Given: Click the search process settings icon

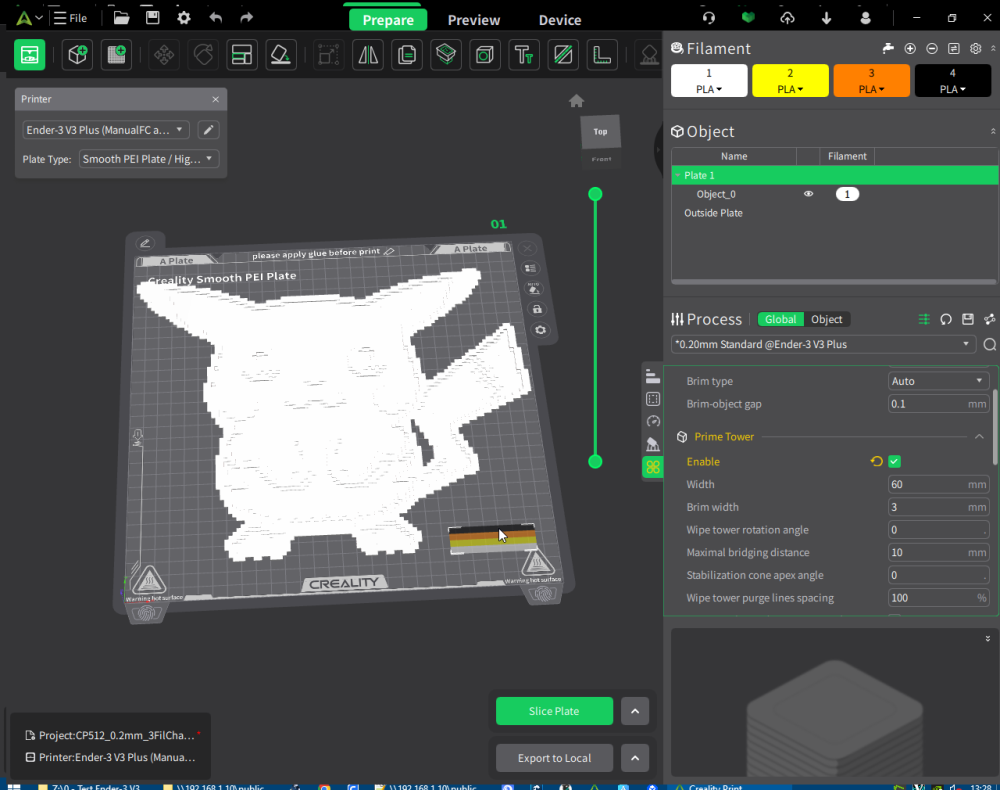Looking at the screenshot, I should tap(989, 344).
